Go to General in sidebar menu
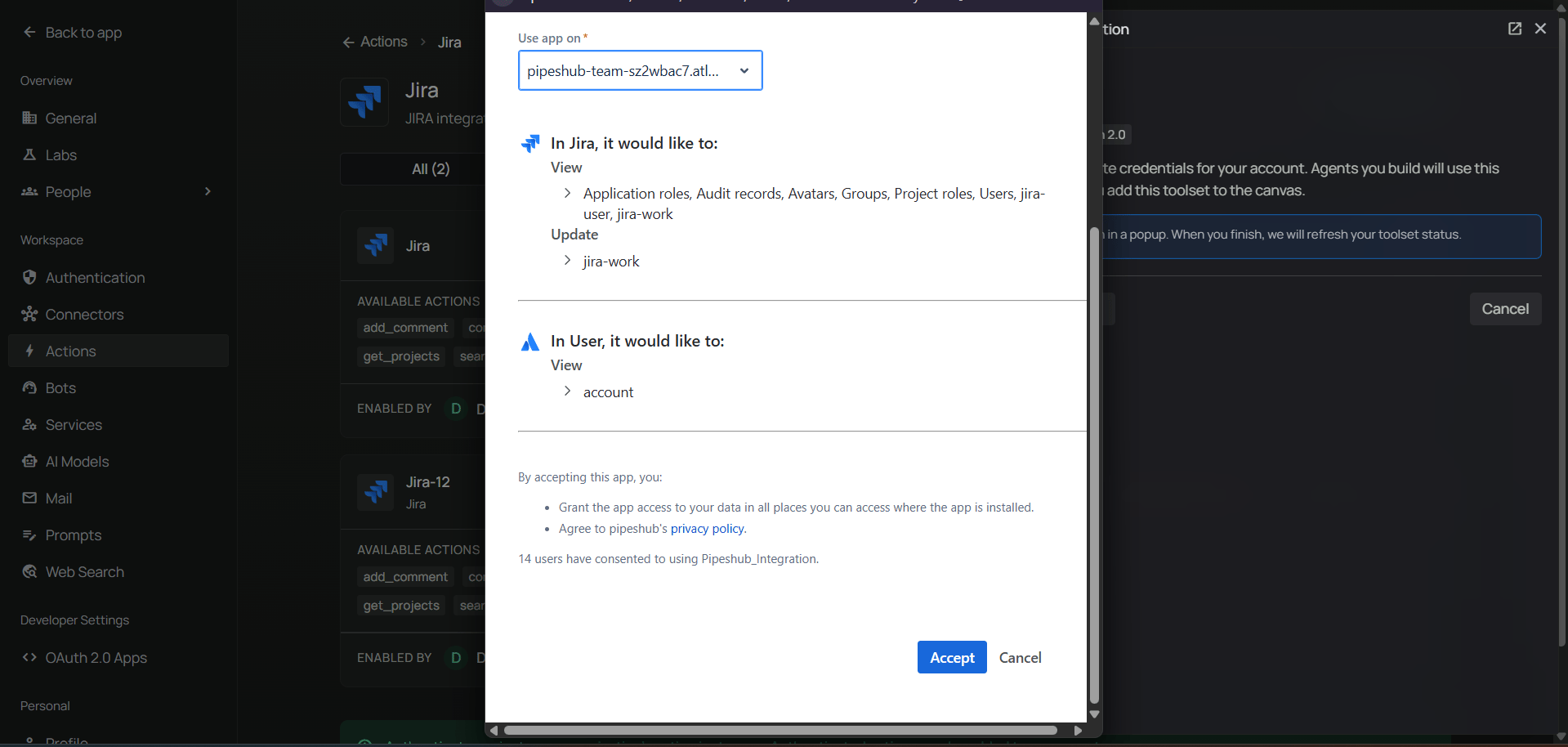The height and width of the screenshot is (747, 1568). click(x=118, y=118)
